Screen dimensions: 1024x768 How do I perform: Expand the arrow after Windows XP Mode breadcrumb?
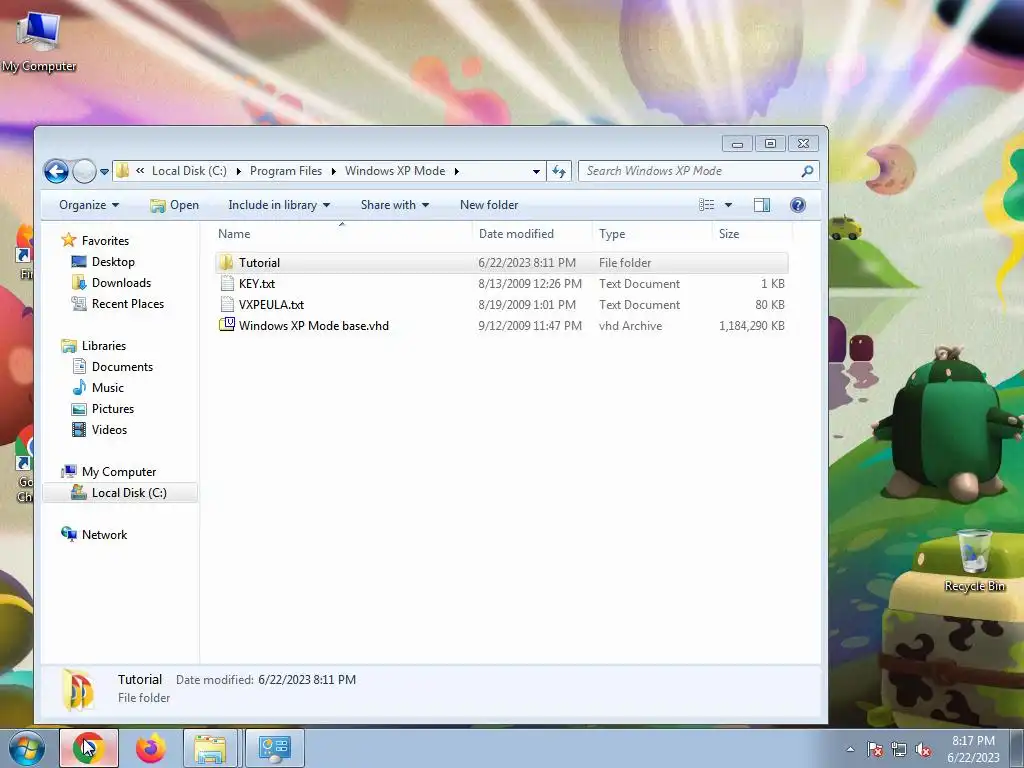click(456, 172)
